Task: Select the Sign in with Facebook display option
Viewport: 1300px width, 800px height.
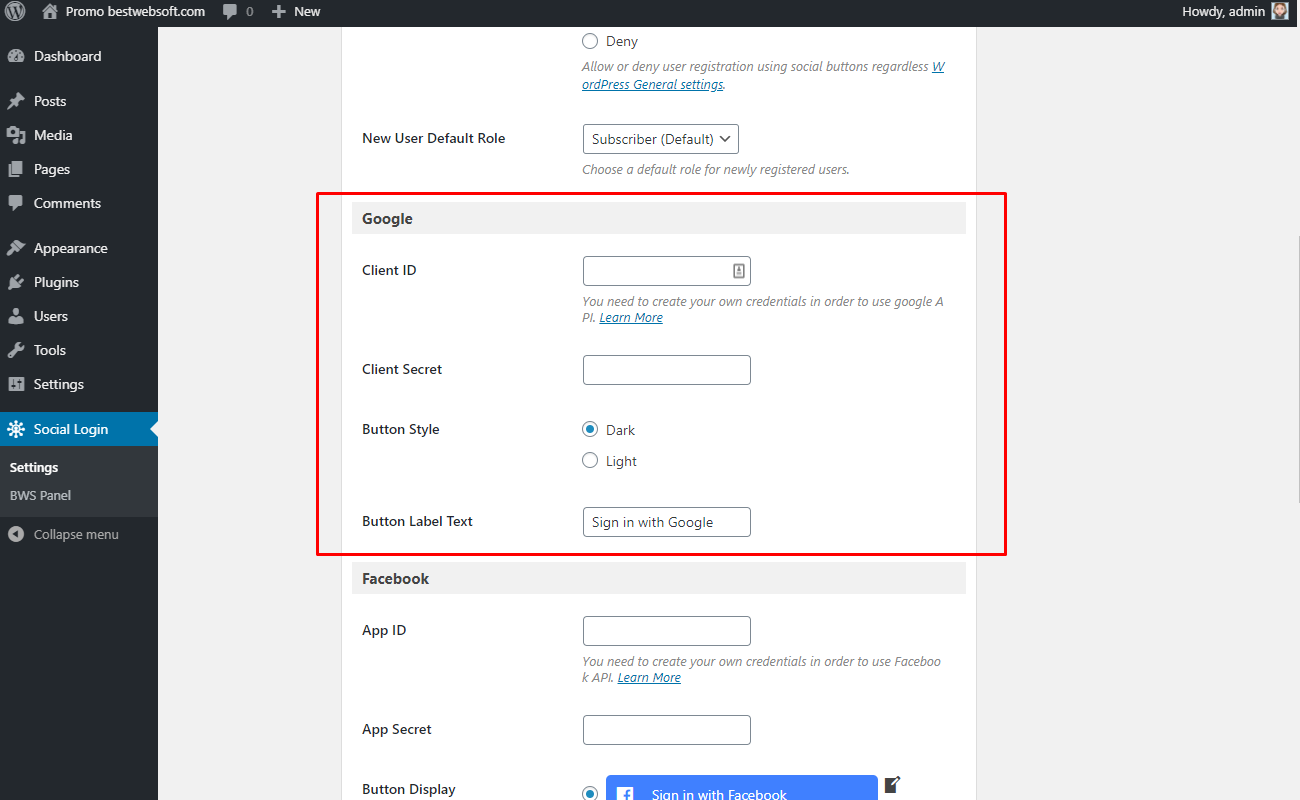Action: tap(590, 793)
